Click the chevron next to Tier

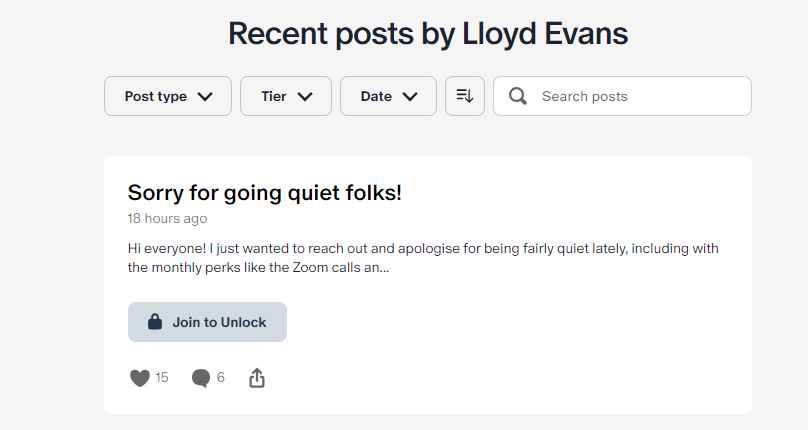[x=305, y=96]
